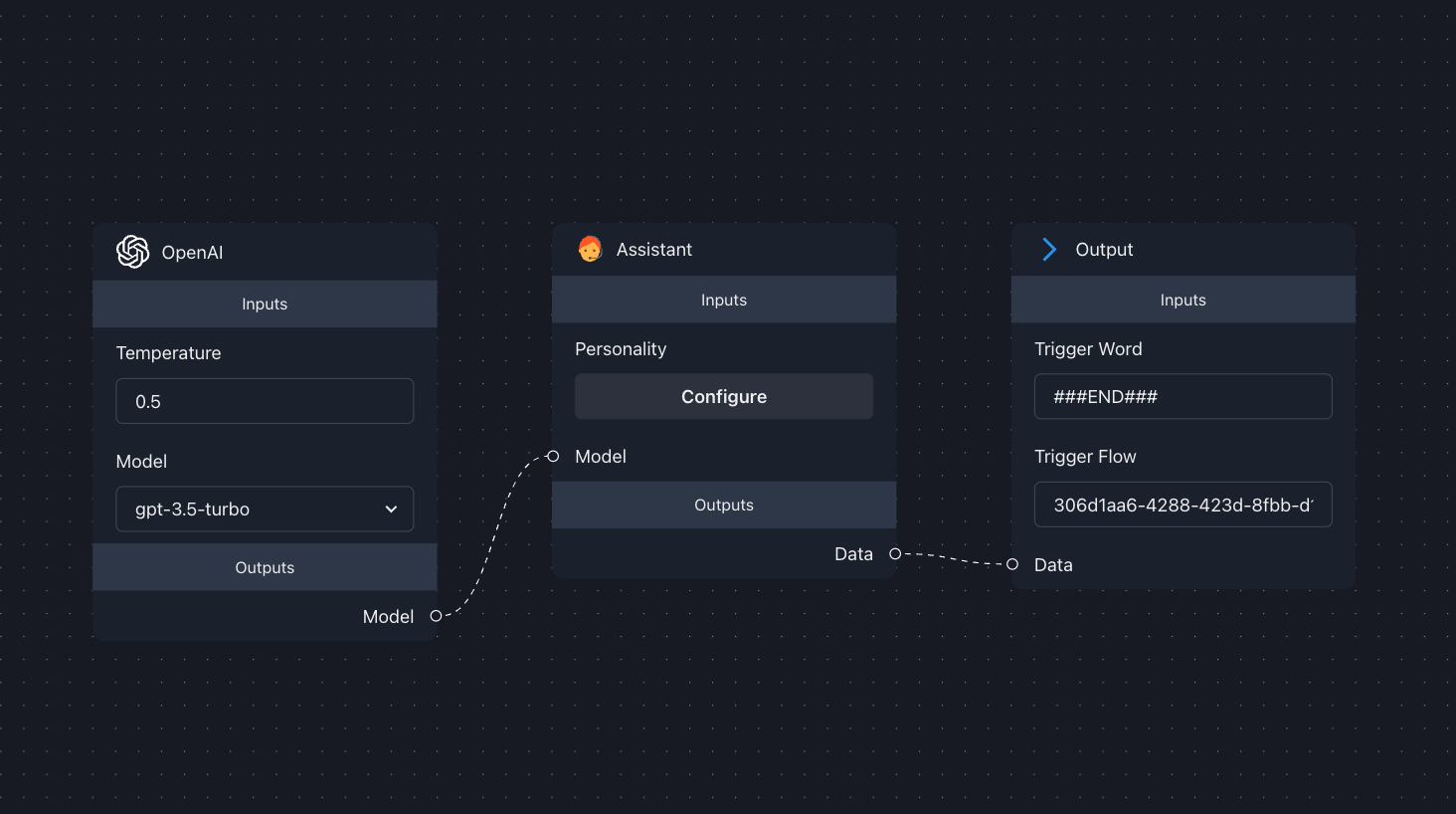The image size is (1456, 814).
Task: Click the Trigger Flow input field
Action: coord(1183,505)
